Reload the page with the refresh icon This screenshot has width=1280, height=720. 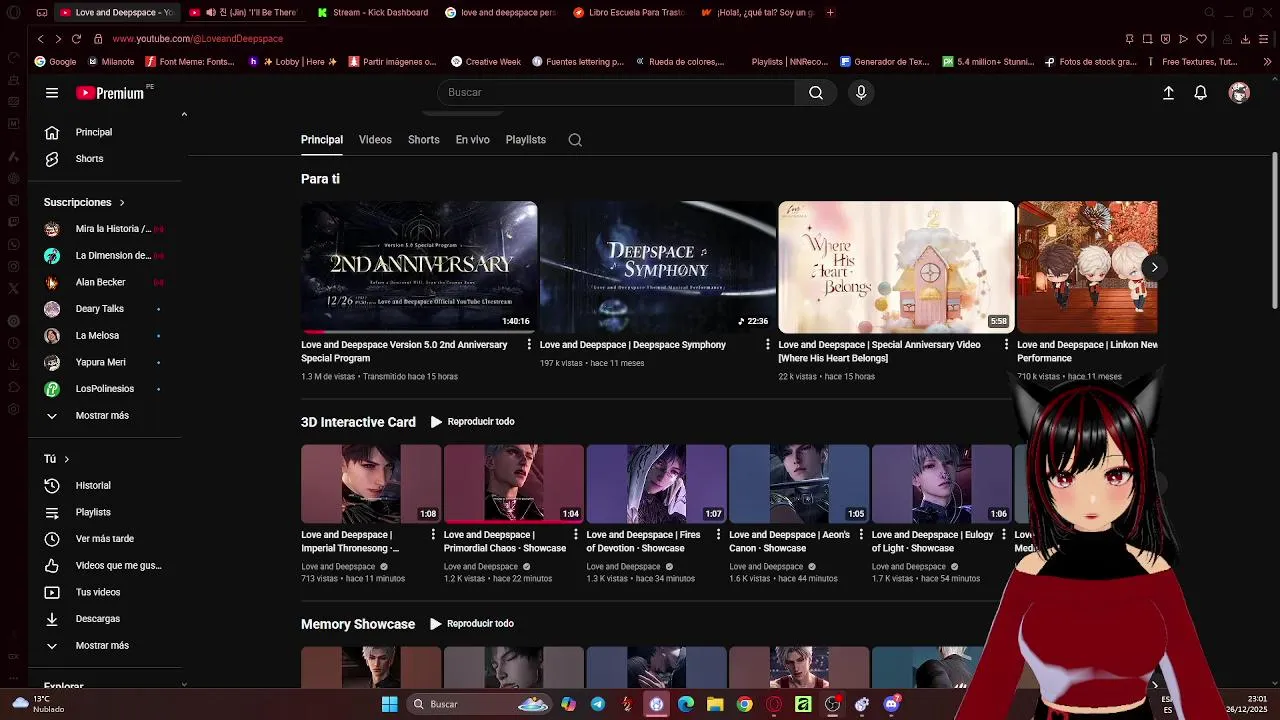pos(76,39)
